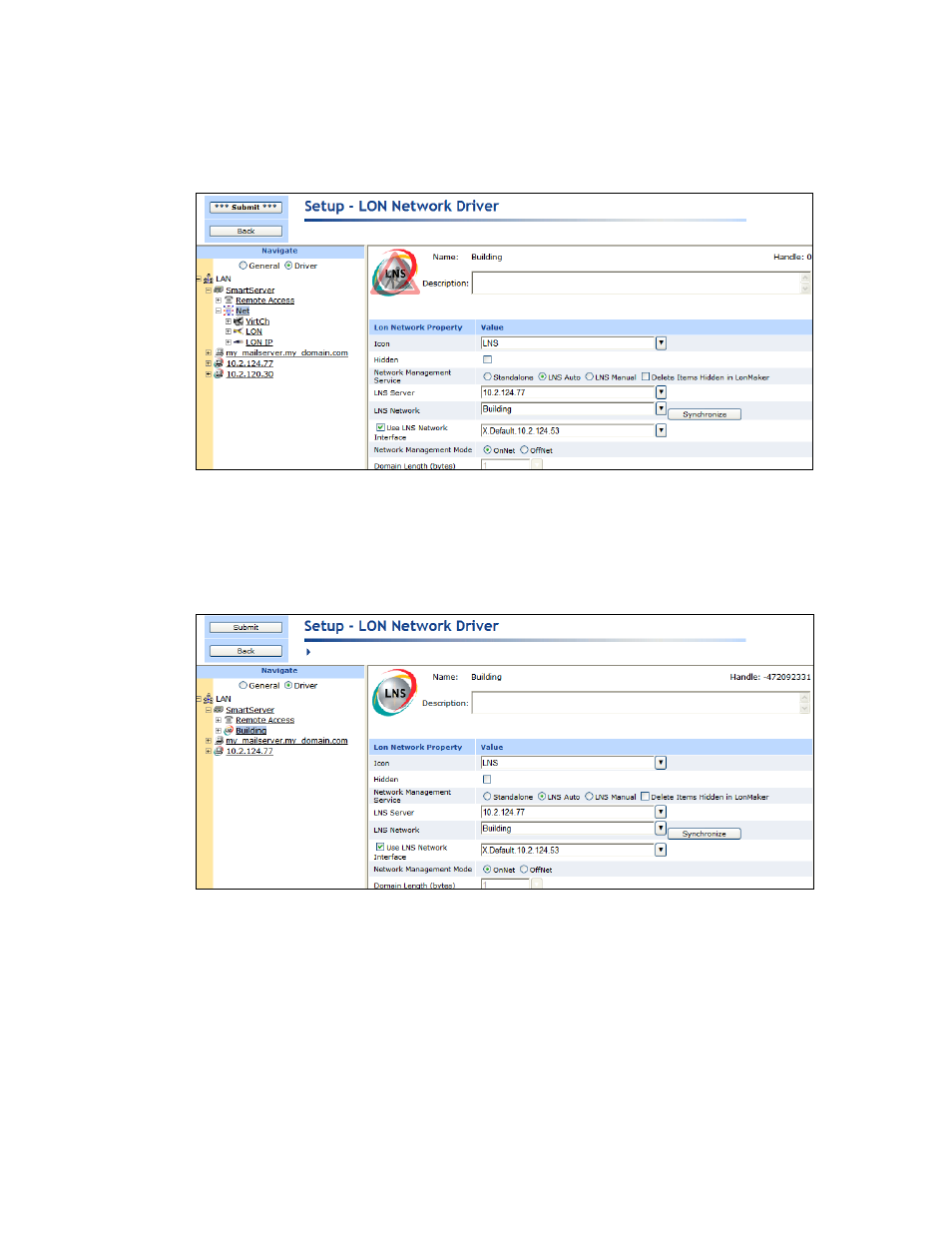Click the SmartServer device icon in the top tree

[219, 291]
